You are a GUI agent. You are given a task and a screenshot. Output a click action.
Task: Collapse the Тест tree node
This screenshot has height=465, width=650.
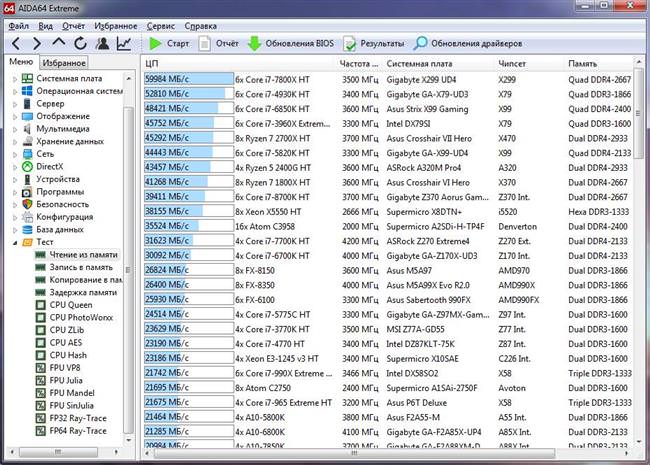pos(15,242)
